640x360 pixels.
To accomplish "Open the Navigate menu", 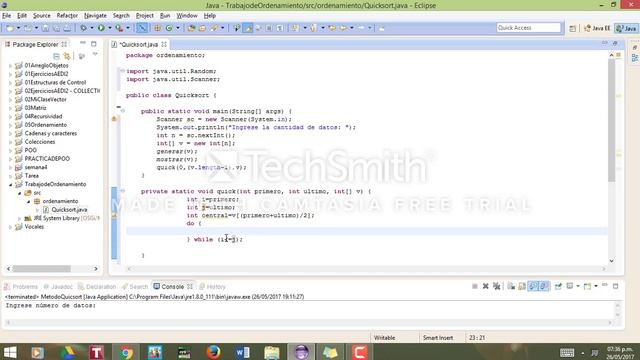I will (95, 16).
